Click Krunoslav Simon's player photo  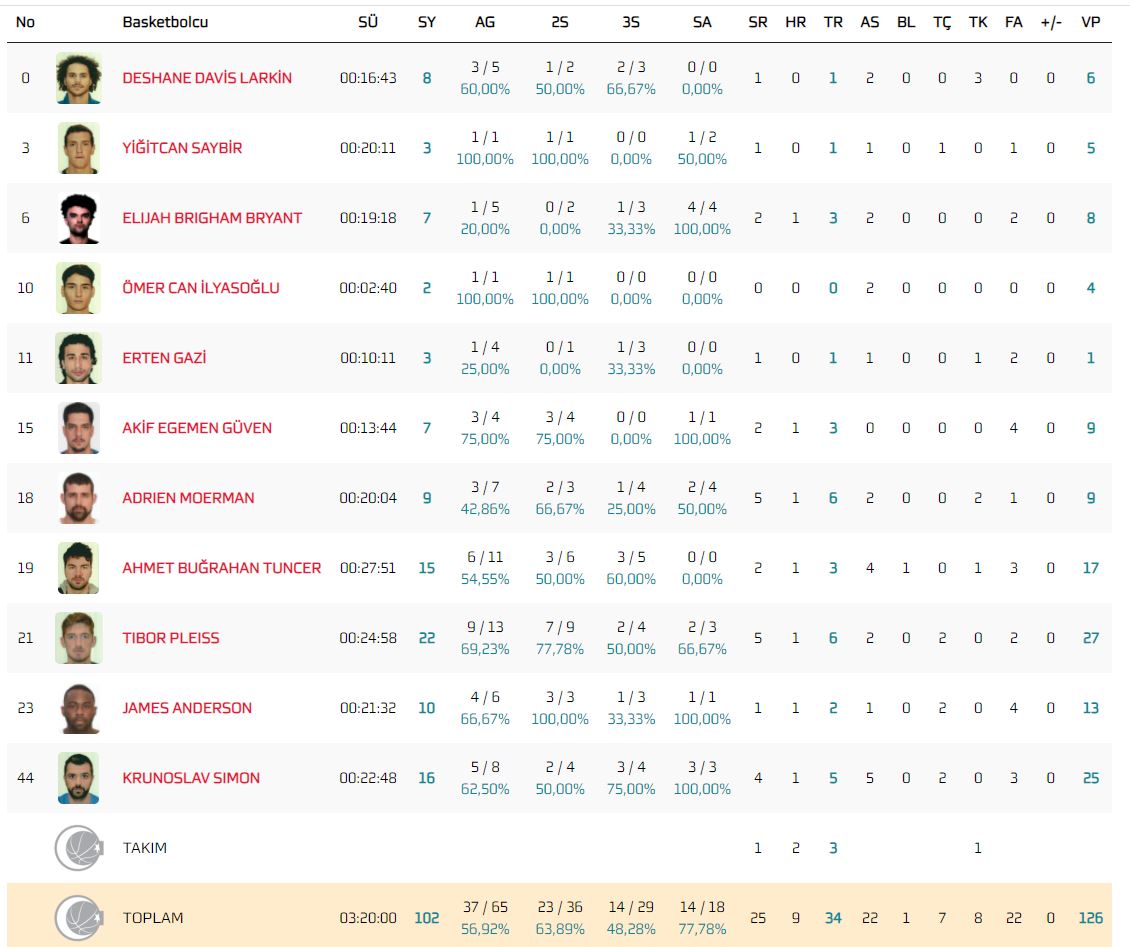coord(78,778)
